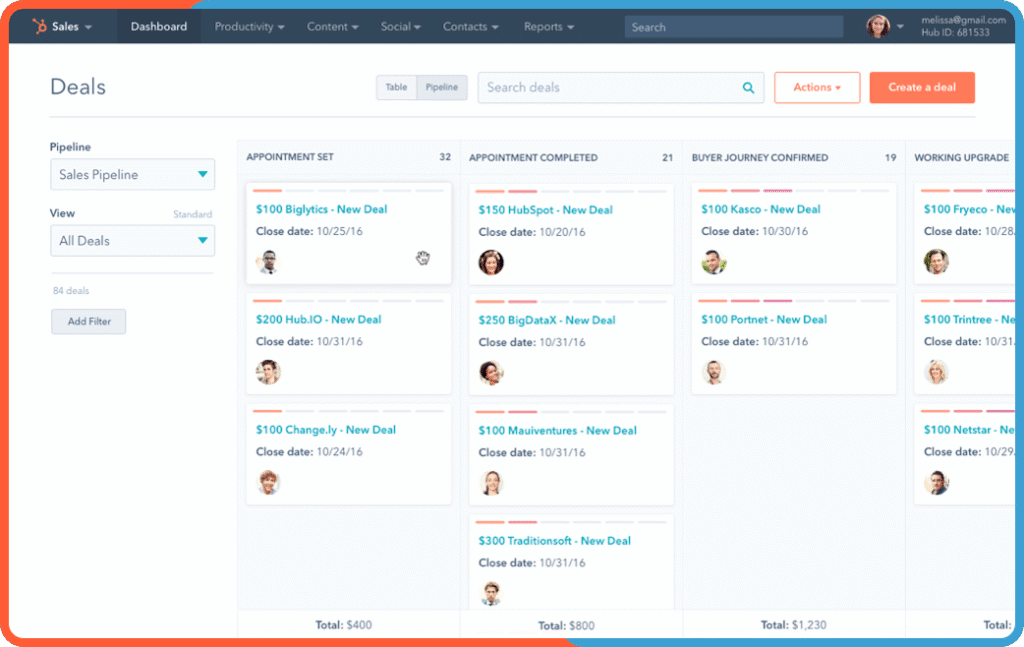Click the avatar on the $100 Kasco deal
This screenshot has width=1024, height=647.
tap(713, 263)
